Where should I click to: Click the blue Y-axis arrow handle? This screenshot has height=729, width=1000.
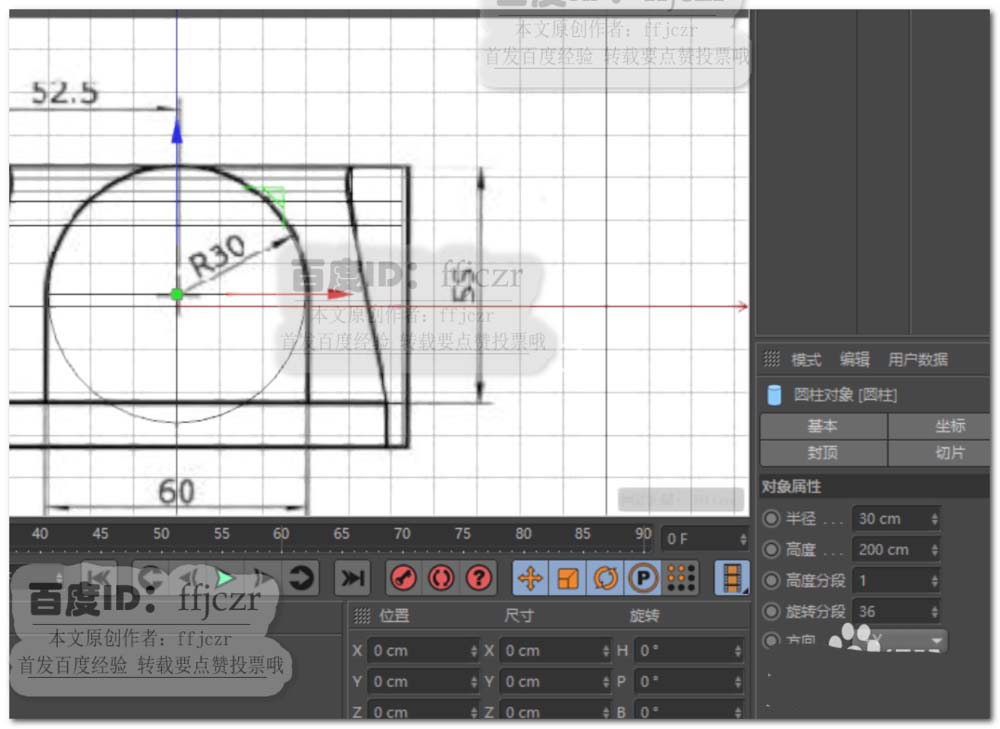pyautogui.click(x=177, y=129)
